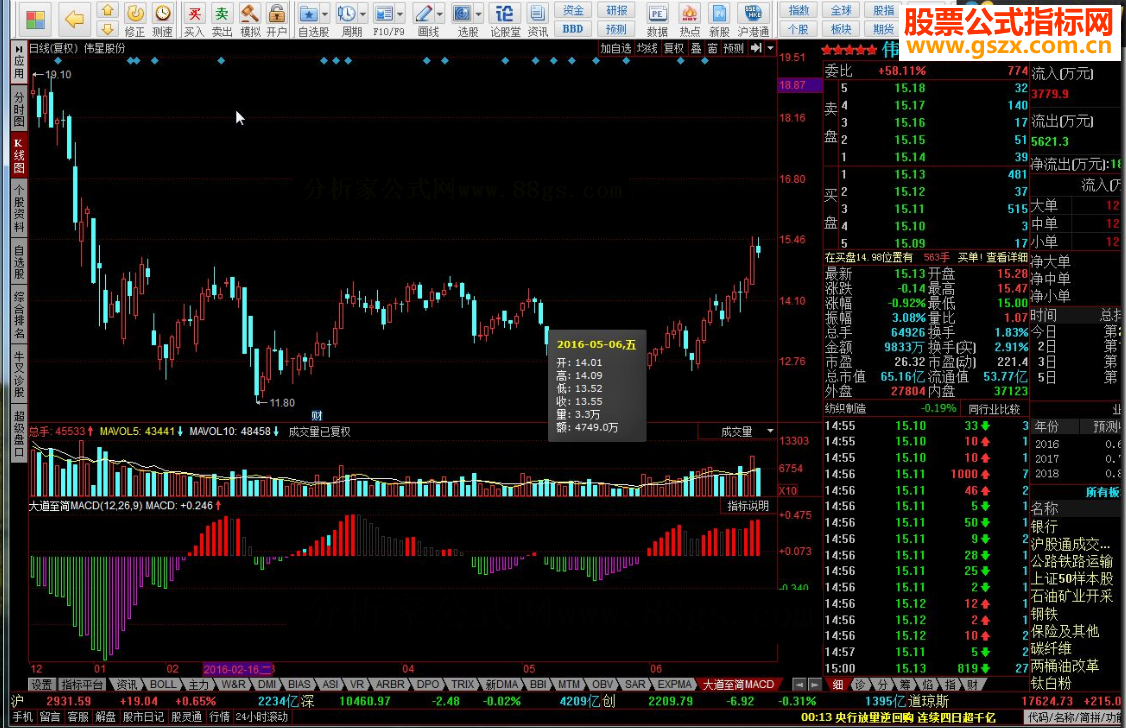Switch to the 个股资料 sidebar tab
The width and height of the screenshot is (1126, 728).
click(19, 209)
